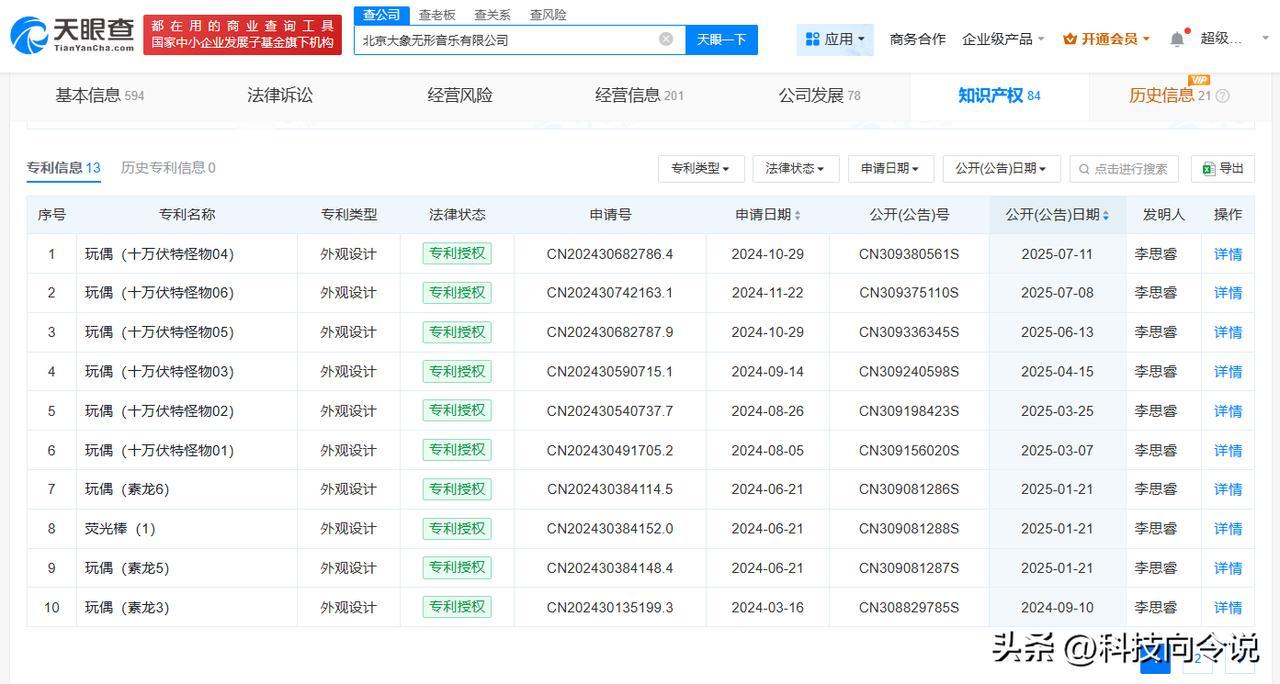
Task: Open the 经营风险 tab
Action: coord(460,96)
